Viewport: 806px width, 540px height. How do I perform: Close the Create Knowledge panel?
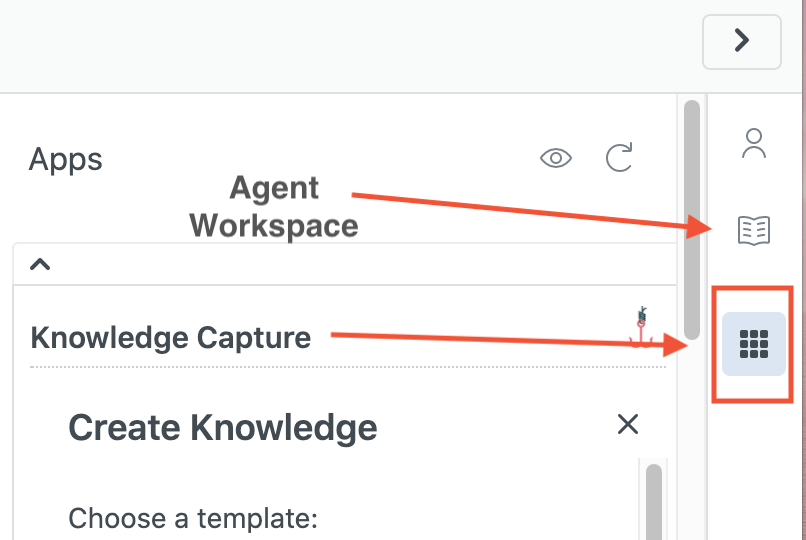pos(628,424)
